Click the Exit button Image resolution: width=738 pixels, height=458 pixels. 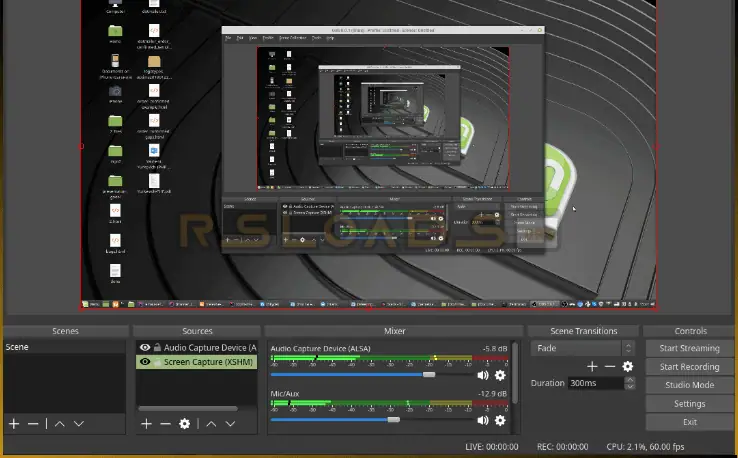click(690, 422)
